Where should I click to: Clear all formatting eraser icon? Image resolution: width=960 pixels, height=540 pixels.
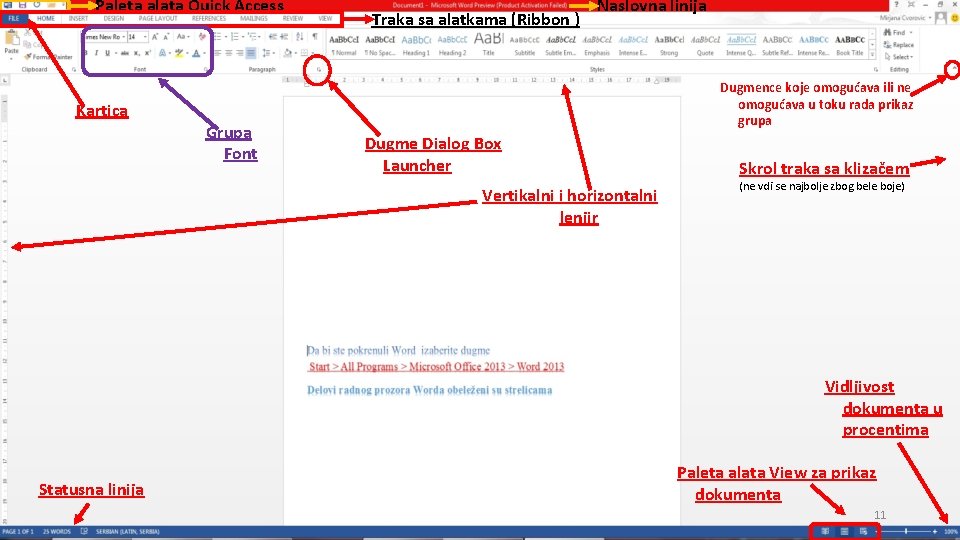click(202, 37)
